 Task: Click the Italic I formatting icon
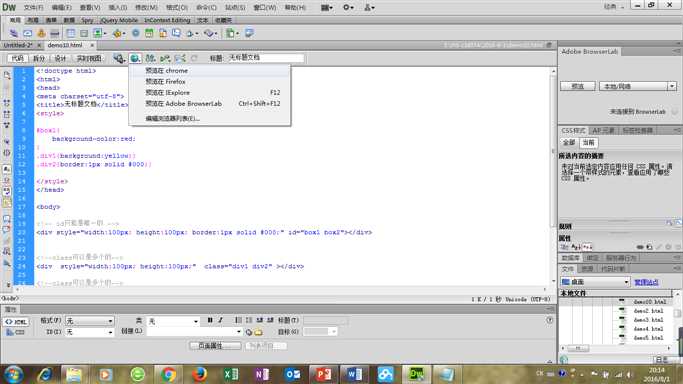pyautogui.click(x=220, y=320)
